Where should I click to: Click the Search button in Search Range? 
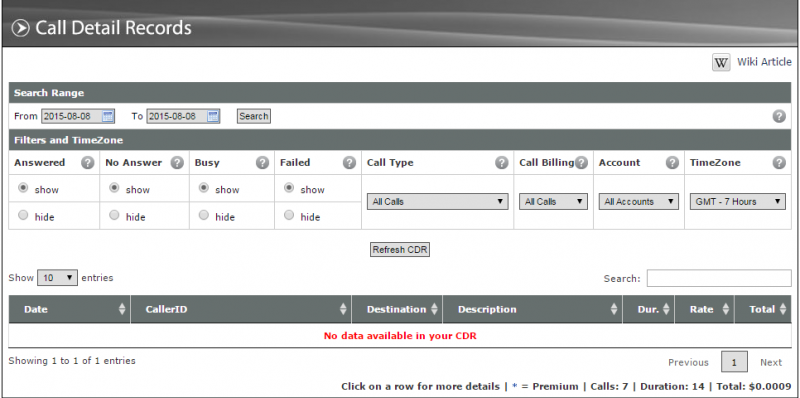(x=254, y=116)
